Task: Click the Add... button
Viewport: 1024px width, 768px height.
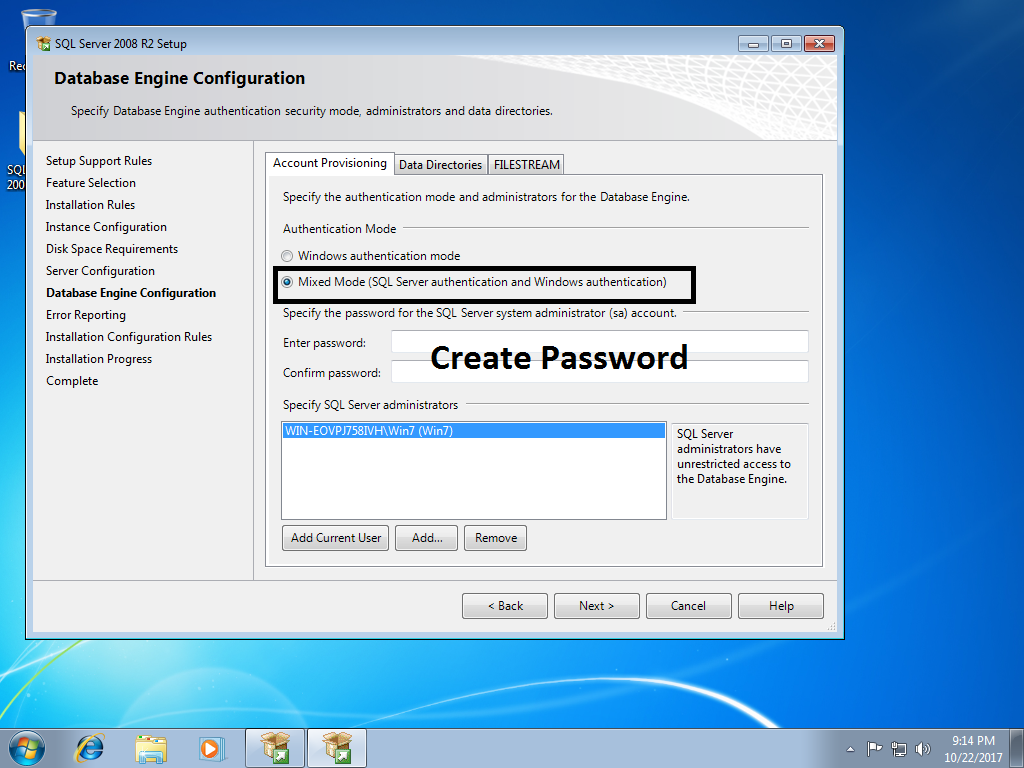Action: (x=426, y=538)
